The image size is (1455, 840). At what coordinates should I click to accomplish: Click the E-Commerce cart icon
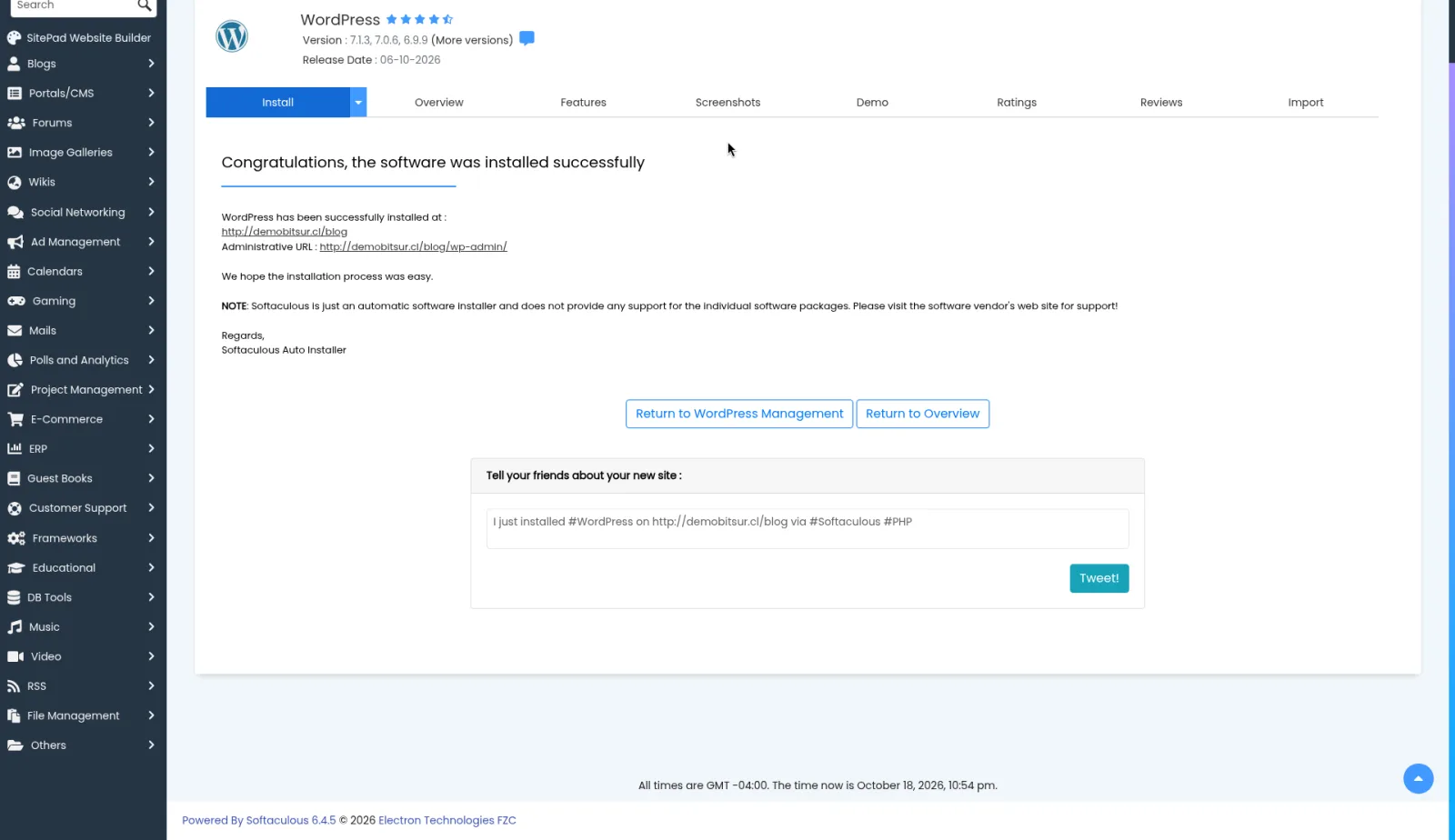click(15, 419)
